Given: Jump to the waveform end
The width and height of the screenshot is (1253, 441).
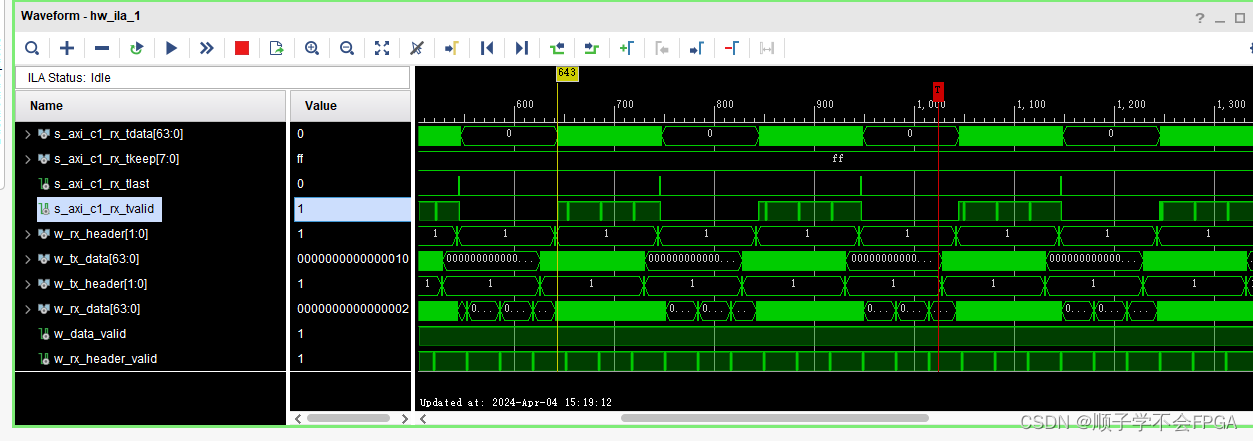Looking at the screenshot, I should (522, 47).
